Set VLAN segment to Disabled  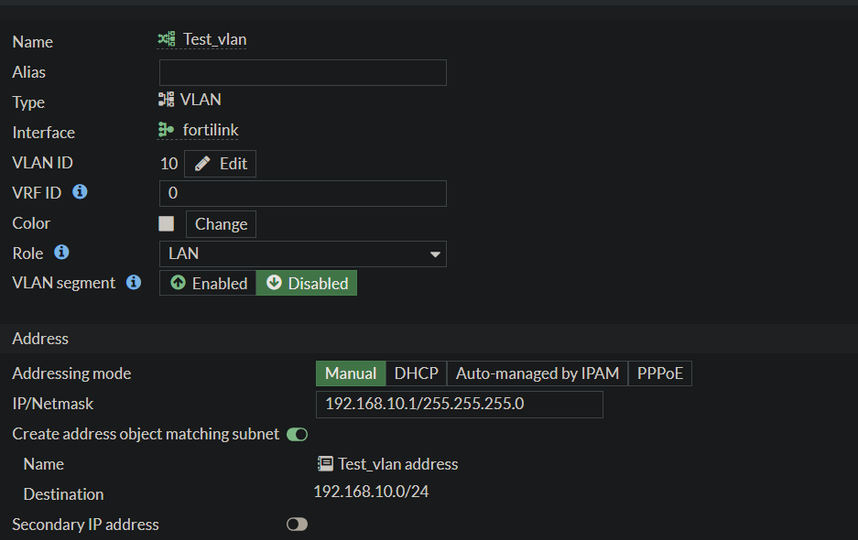pos(307,284)
